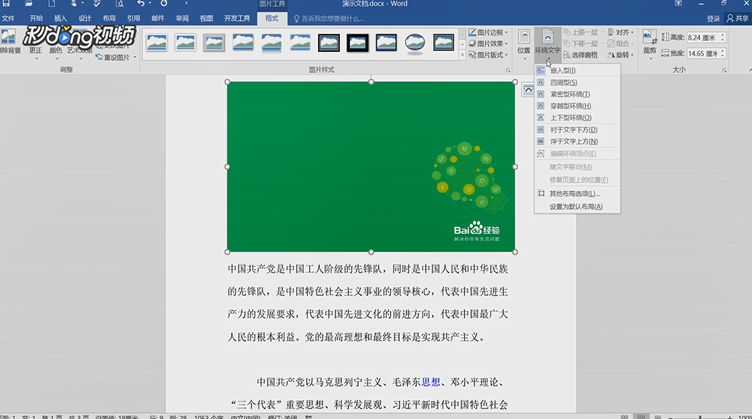Click the Remove Background (删除背景) icon
The image size is (752, 419).
[x=8, y=37]
